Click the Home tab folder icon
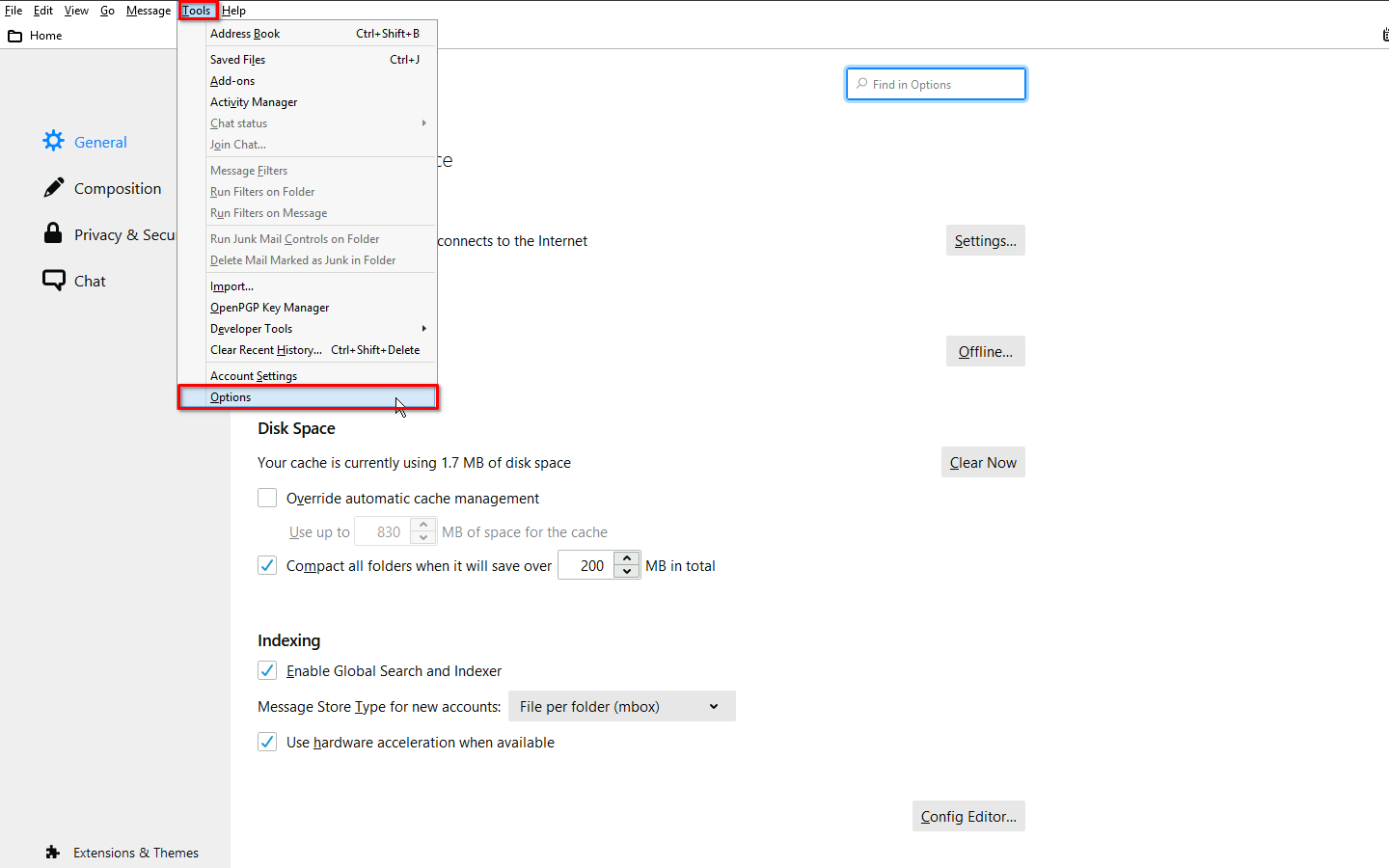1389x868 pixels. click(x=14, y=36)
